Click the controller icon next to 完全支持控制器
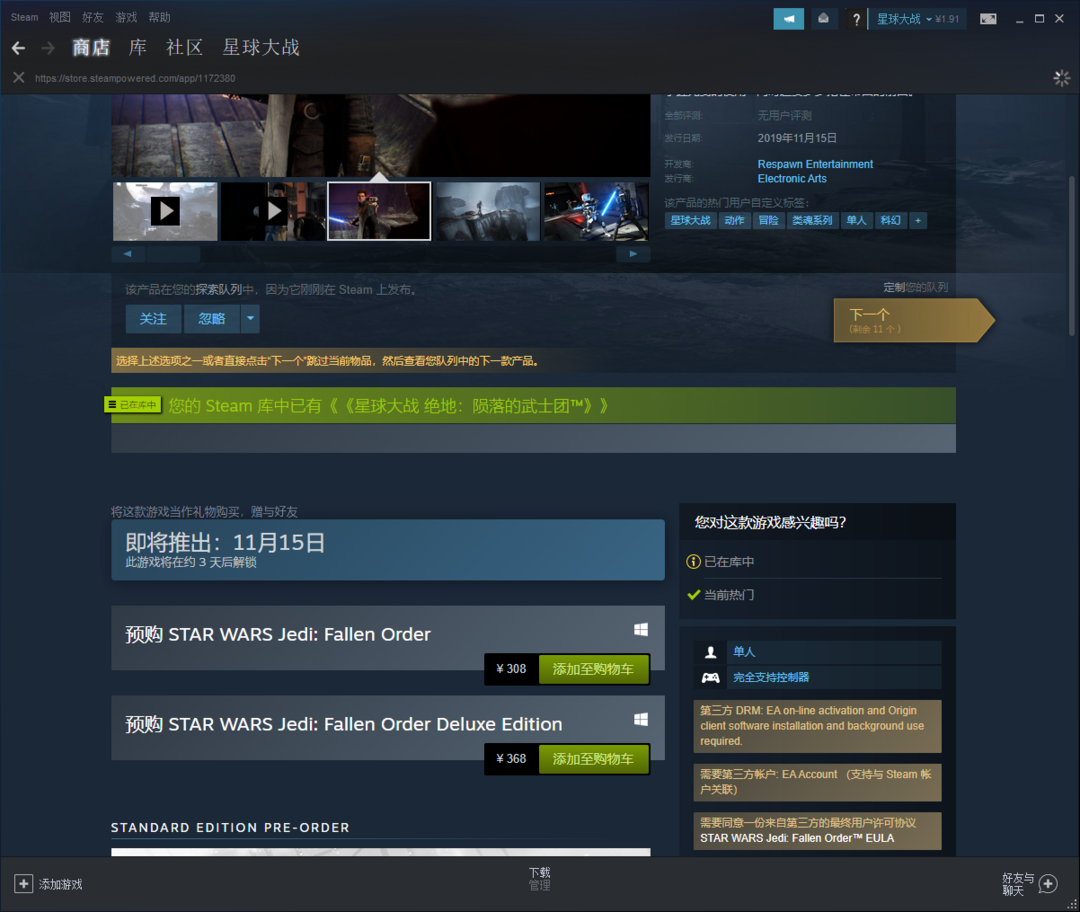 [x=710, y=677]
